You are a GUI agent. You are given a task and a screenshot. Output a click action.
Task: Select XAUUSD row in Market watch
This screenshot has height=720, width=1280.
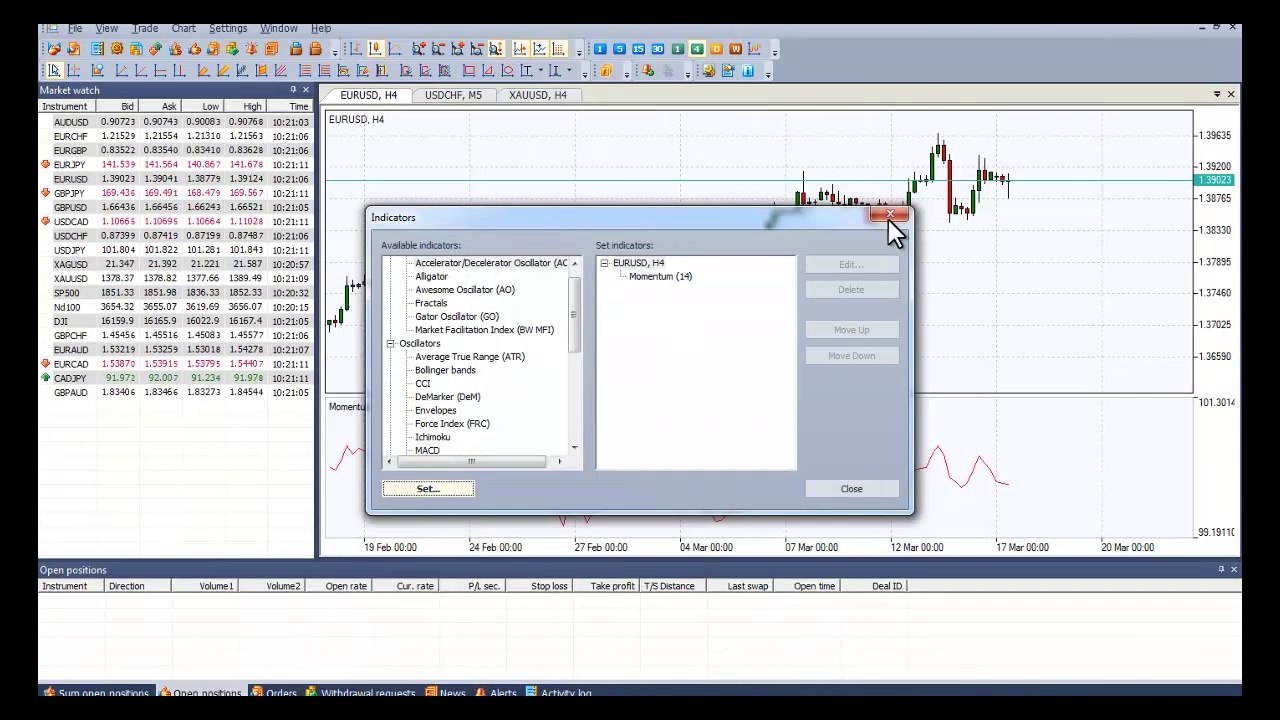pyautogui.click(x=175, y=279)
